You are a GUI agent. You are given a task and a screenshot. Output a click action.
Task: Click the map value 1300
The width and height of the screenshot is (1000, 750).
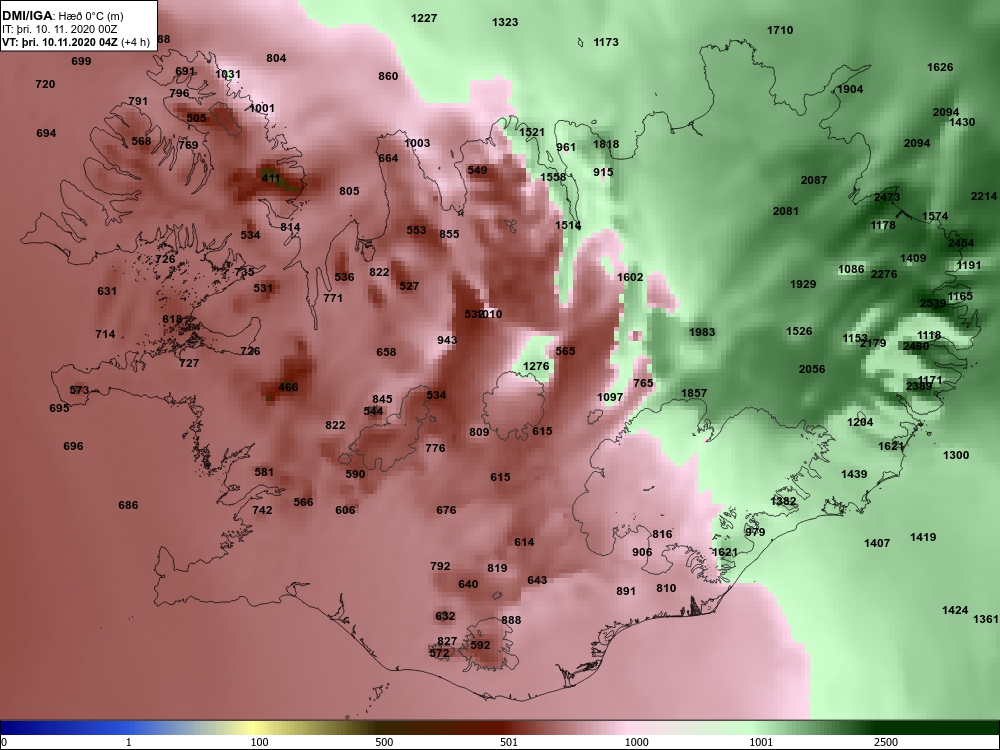coord(956,455)
